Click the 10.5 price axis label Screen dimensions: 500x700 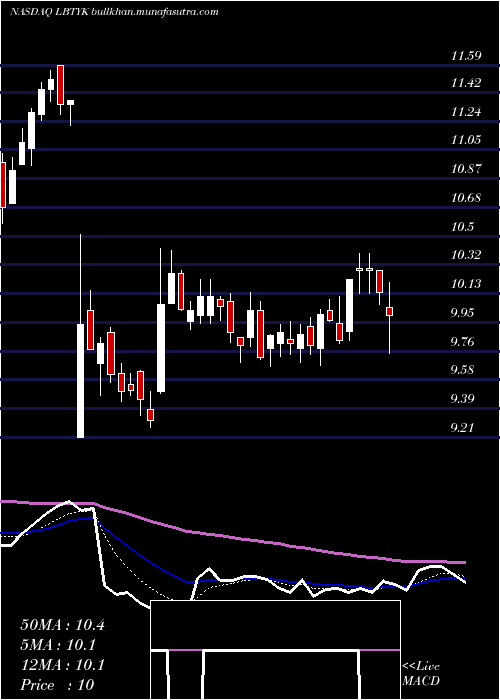coord(462,226)
